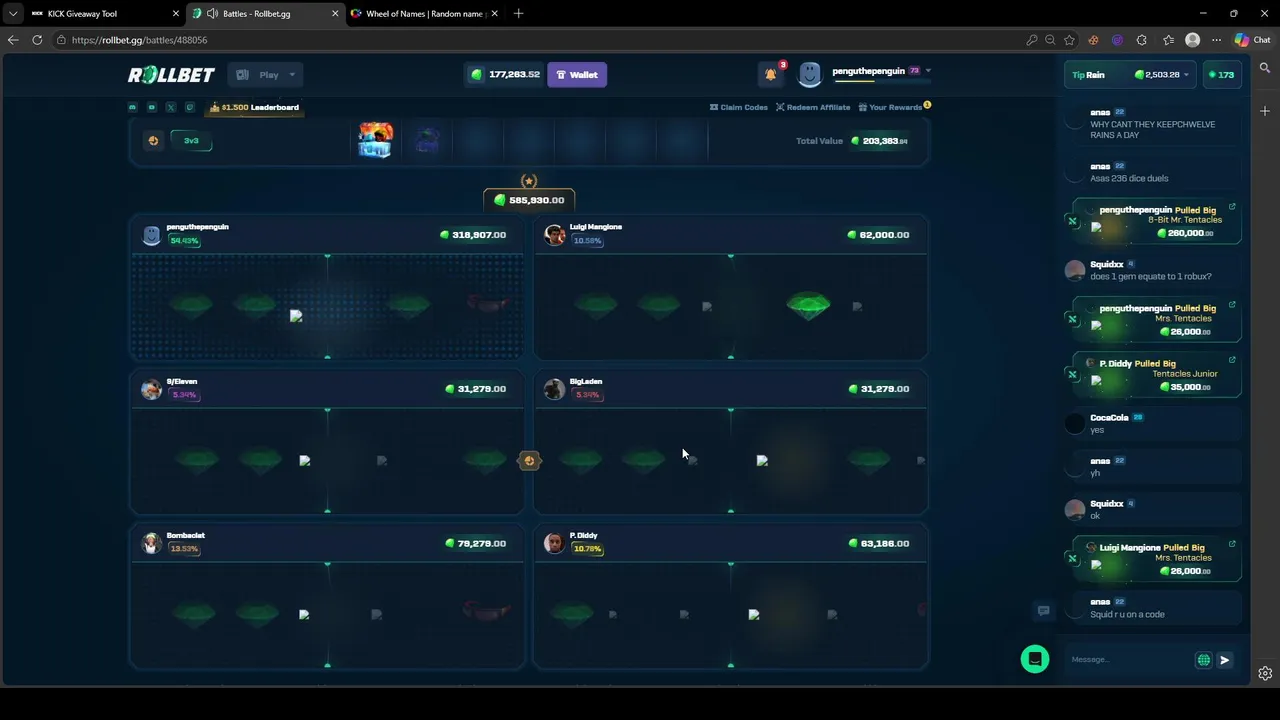Click the green balance gem icon

[x=476, y=75]
